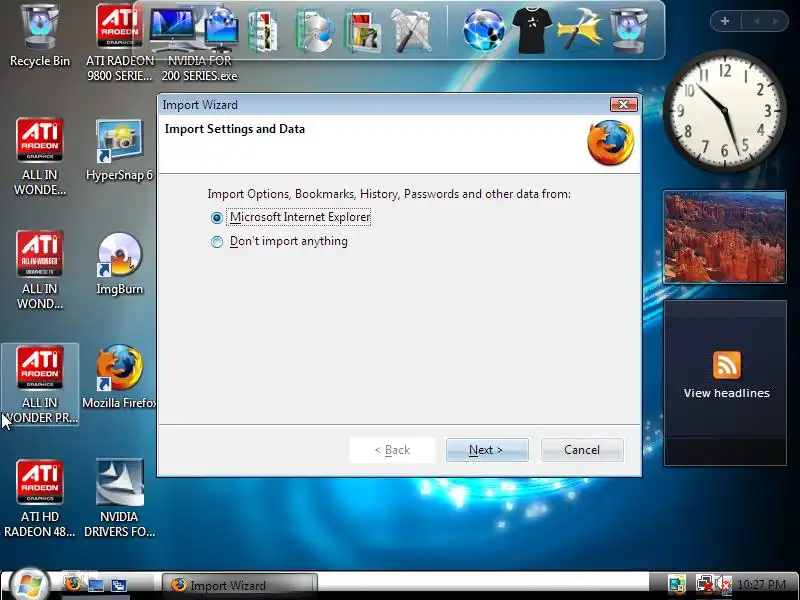Viewport: 800px width, 600px height.
Task: Click the muted volume tray icon
Action: (x=722, y=585)
